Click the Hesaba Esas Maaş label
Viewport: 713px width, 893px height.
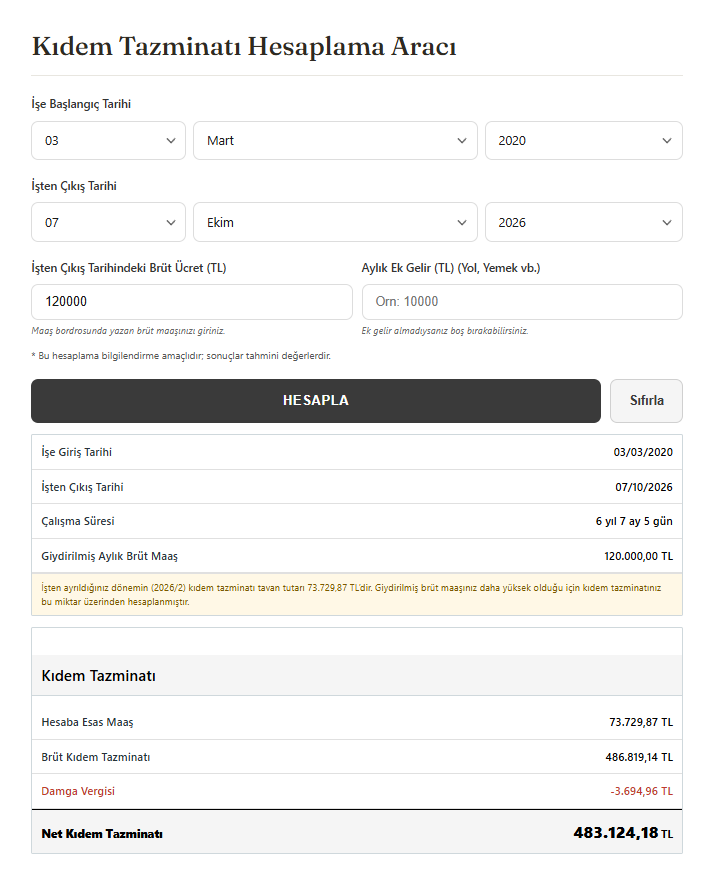point(87,722)
